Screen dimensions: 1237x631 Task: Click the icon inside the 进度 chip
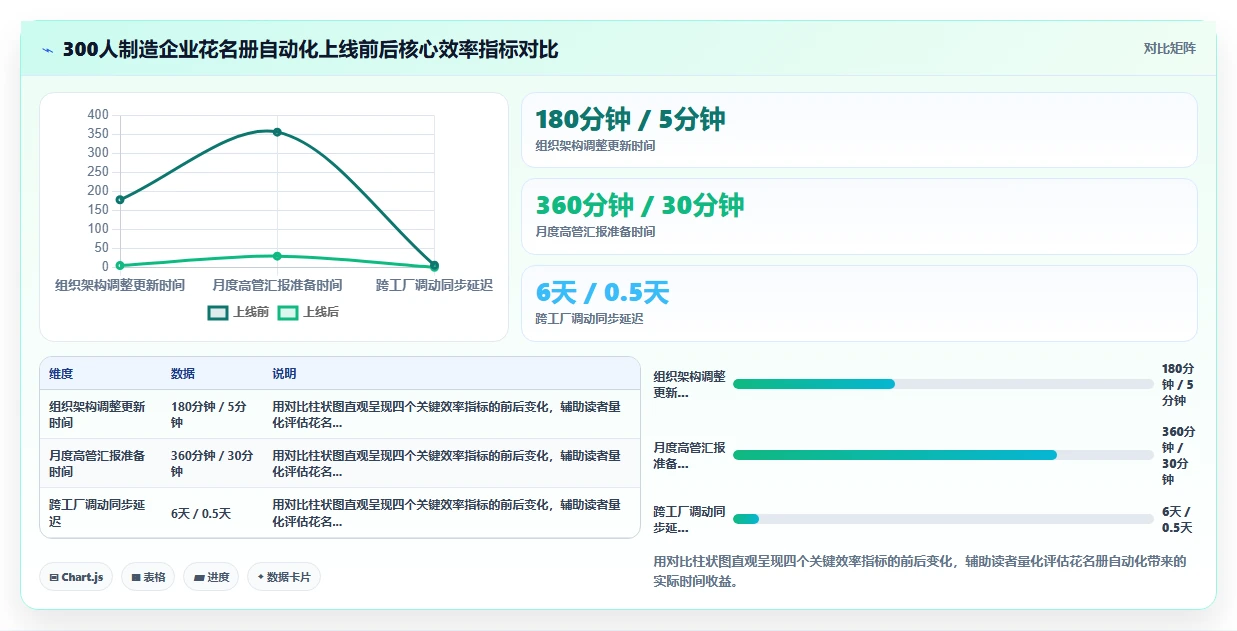[x=199, y=577]
